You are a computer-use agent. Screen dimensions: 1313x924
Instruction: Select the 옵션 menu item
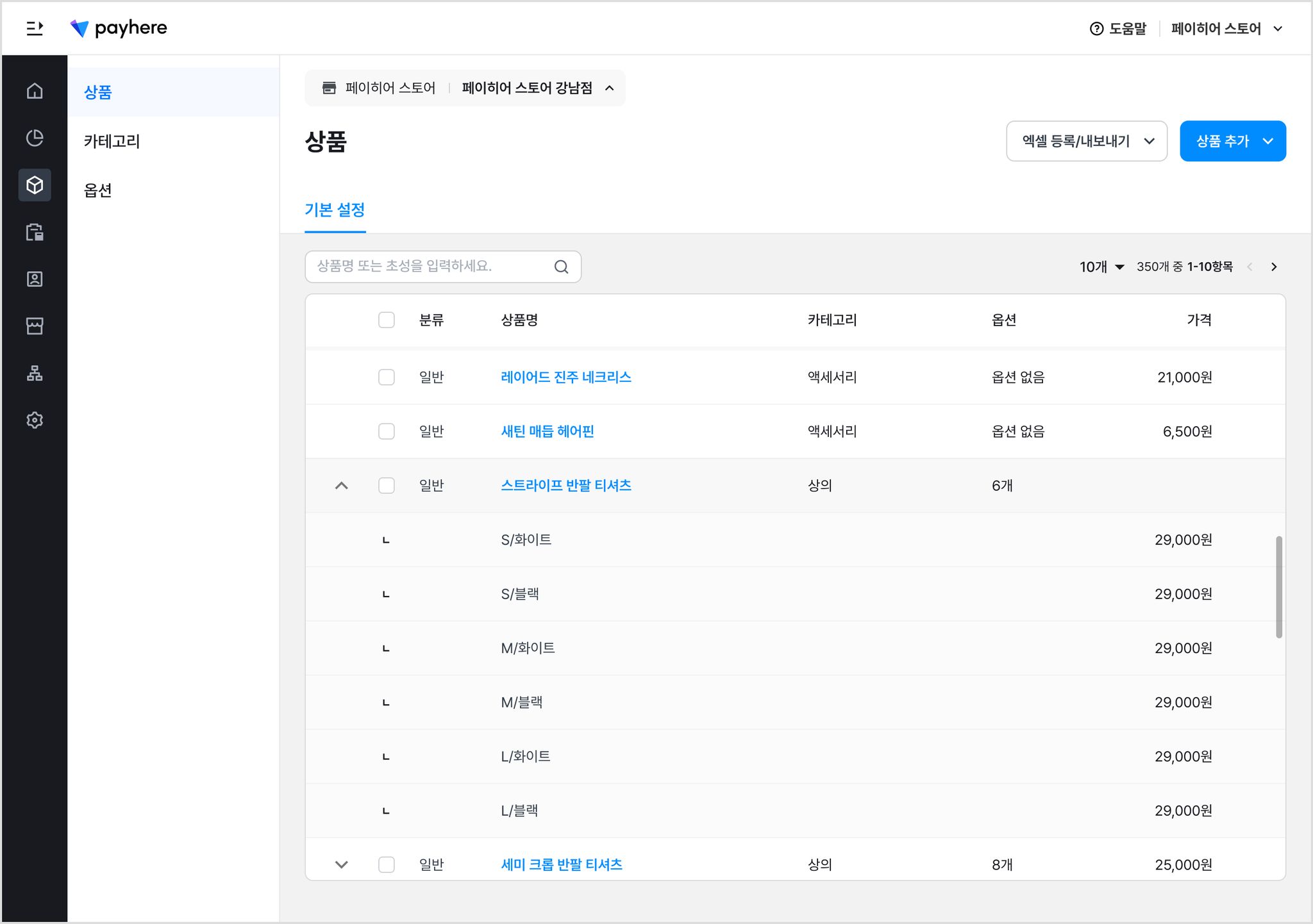coord(173,190)
